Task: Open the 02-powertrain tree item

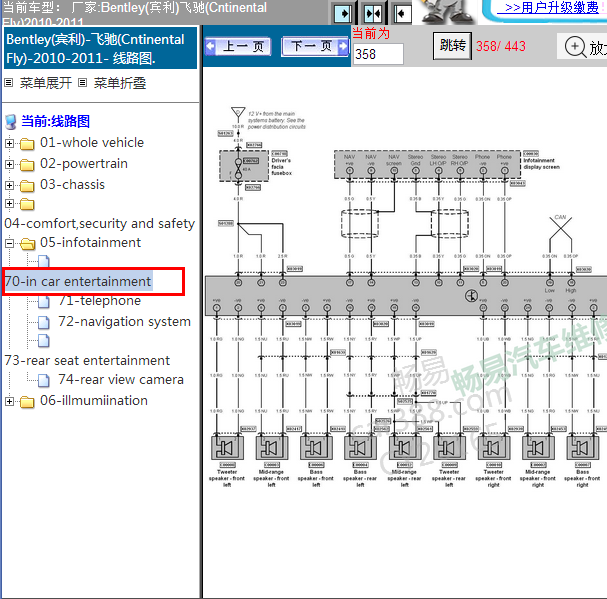Action: [84, 163]
